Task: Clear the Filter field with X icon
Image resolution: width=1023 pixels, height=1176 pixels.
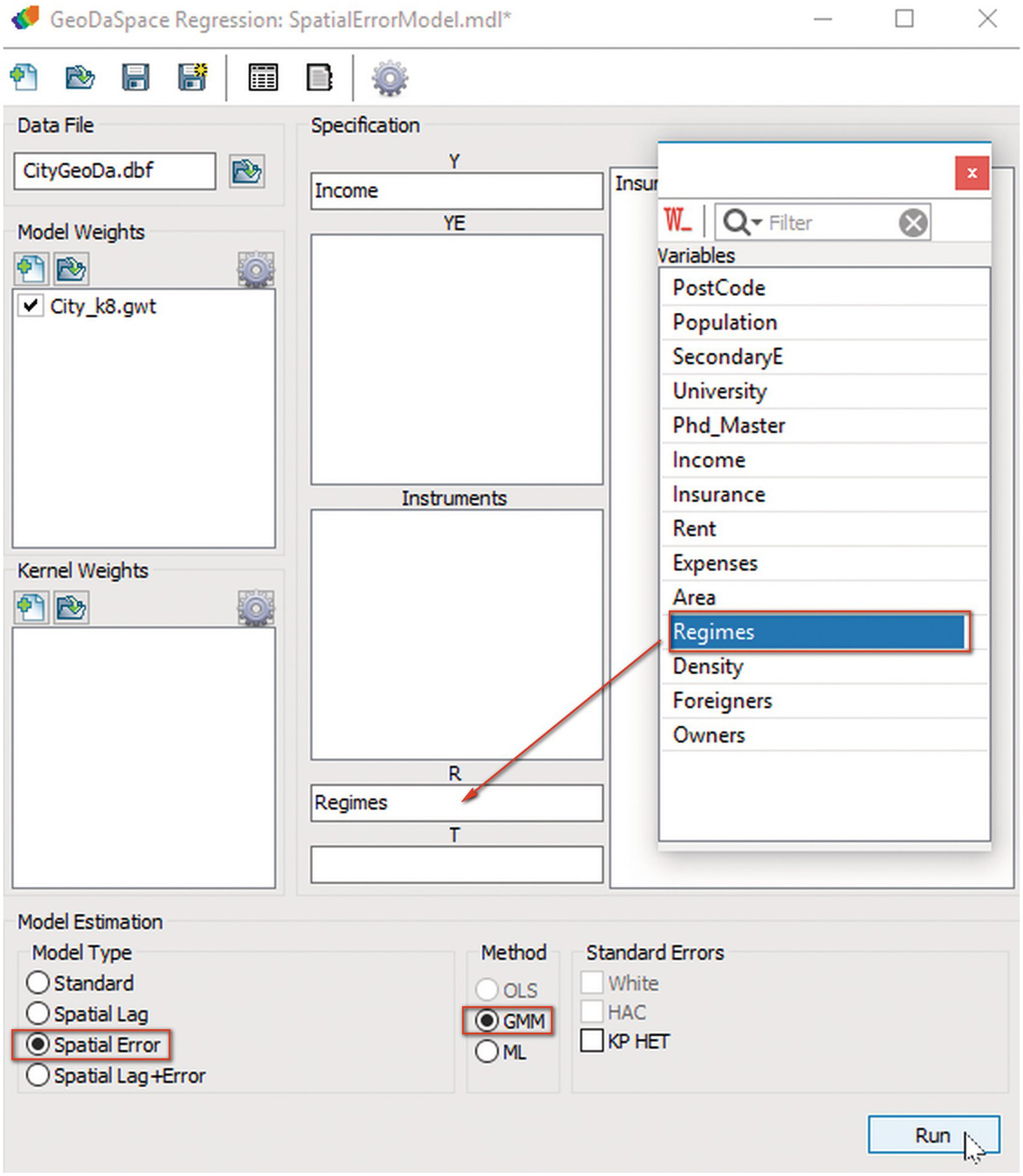Action: (913, 223)
